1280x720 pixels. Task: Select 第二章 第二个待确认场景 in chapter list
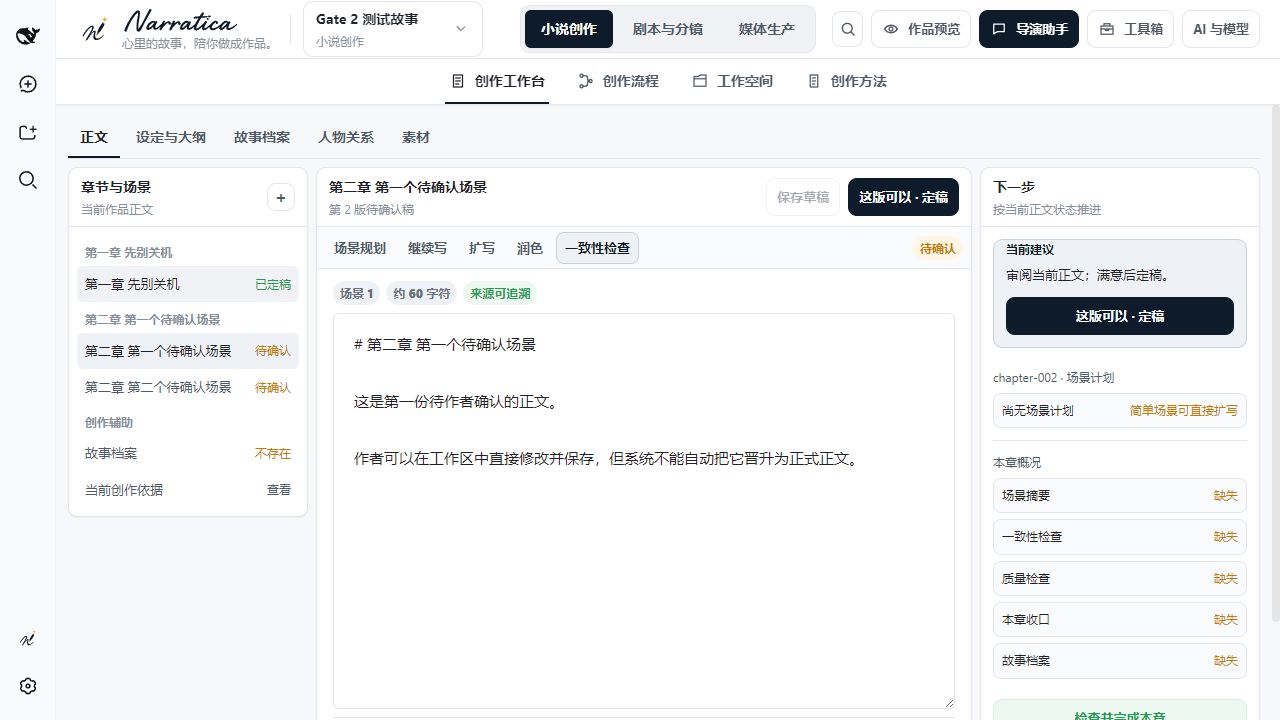(x=188, y=387)
